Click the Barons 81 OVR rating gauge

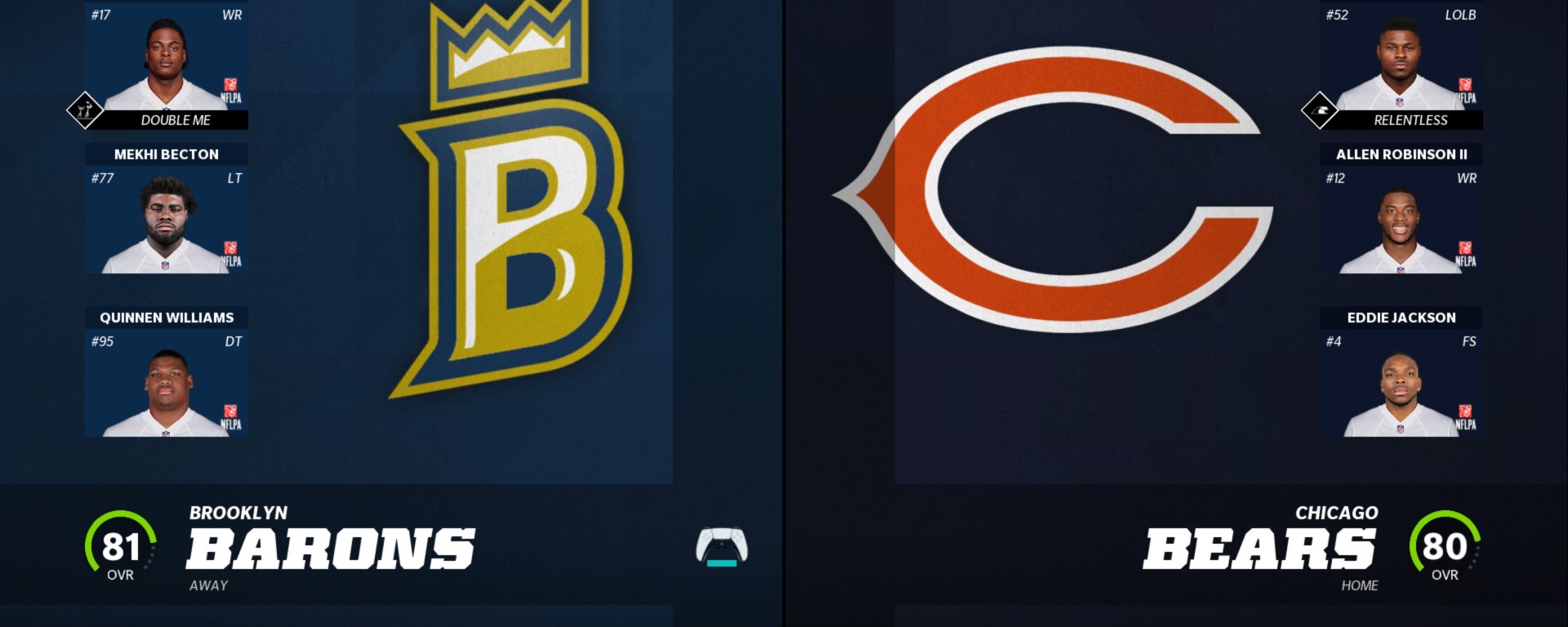tap(121, 546)
